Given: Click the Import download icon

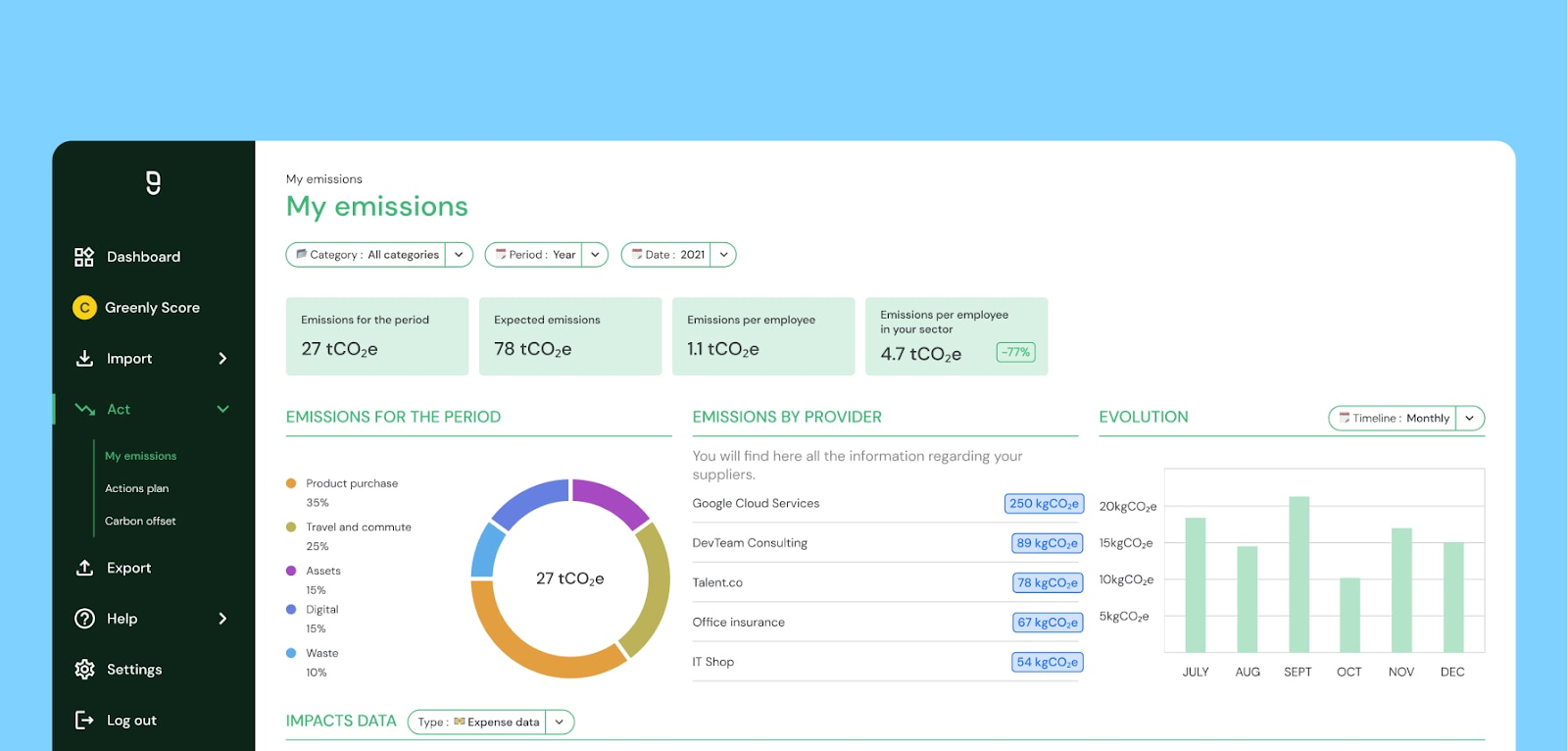Looking at the screenshot, I should pos(84,359).
